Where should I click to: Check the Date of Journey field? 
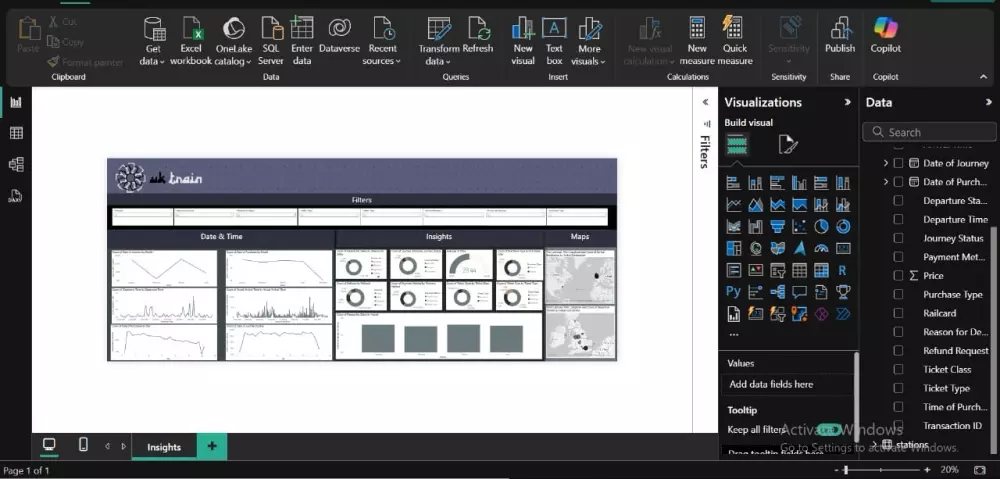point(898,163)
